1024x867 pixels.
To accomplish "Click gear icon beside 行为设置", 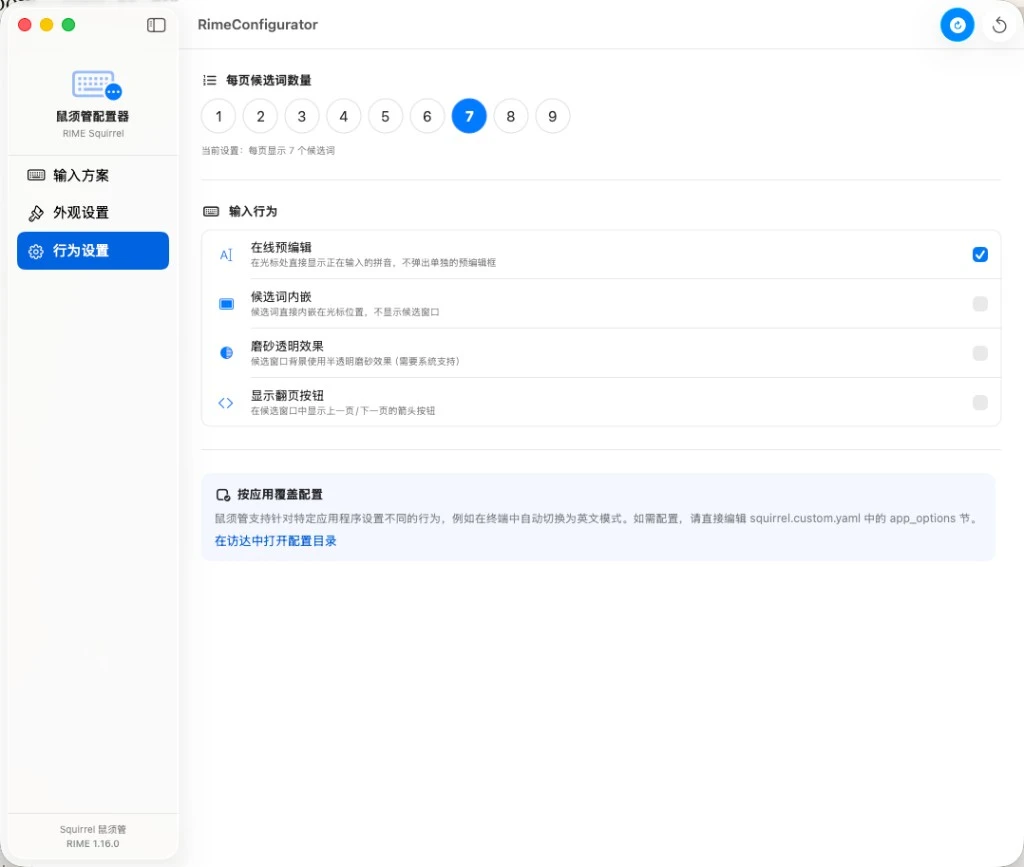I will click(x=36, y=251).
